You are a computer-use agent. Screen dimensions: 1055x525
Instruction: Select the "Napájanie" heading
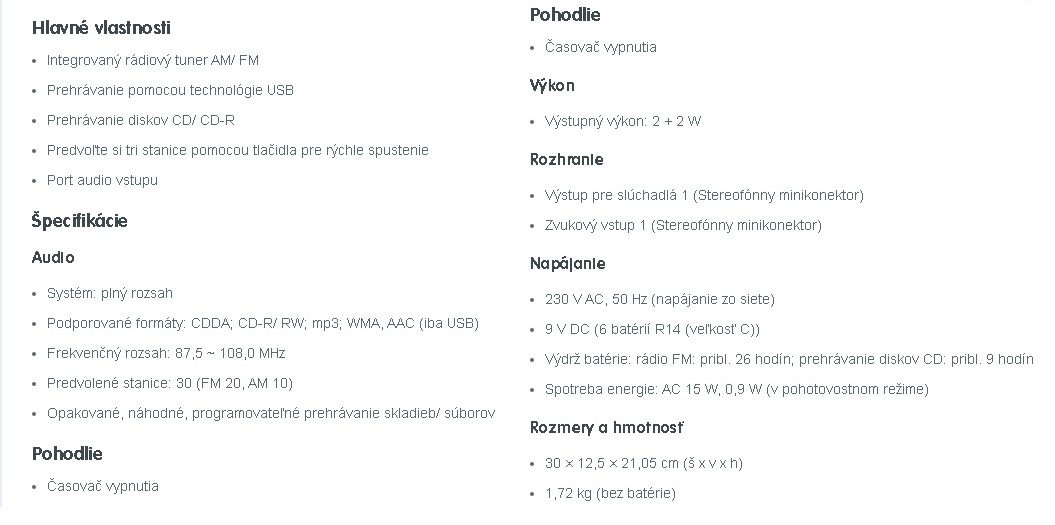pyautogui.click(x=567, y=264)
